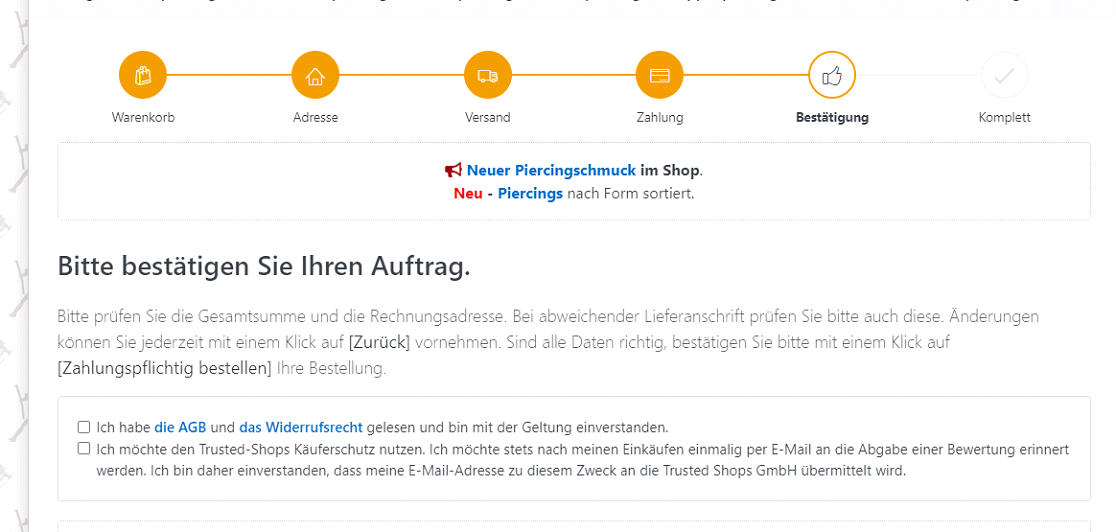Click the red megaphone announcement icon

point(454,171)
